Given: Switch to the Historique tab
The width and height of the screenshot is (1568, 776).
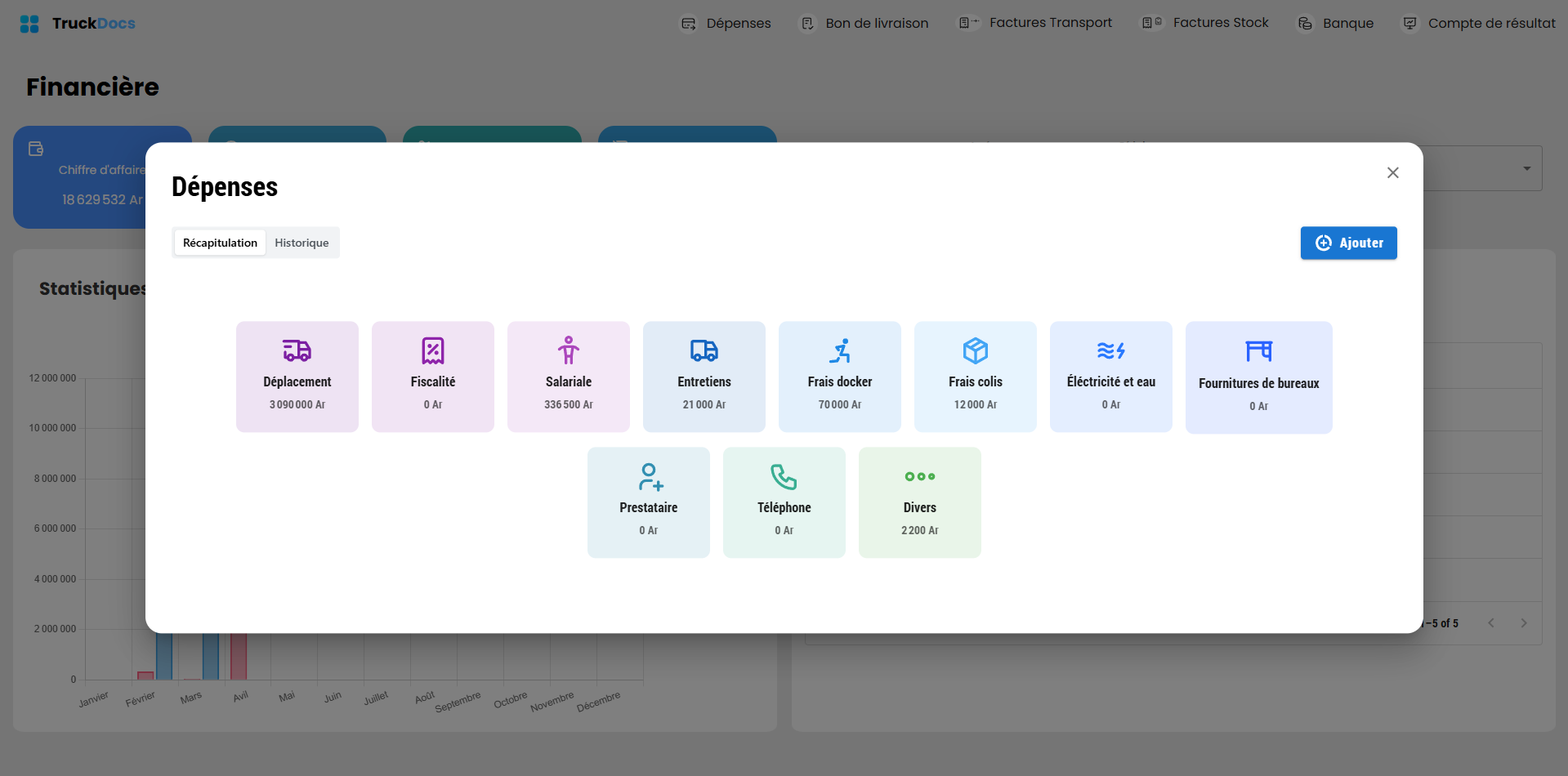Looking at the screenshot, I should pos(302,243).
